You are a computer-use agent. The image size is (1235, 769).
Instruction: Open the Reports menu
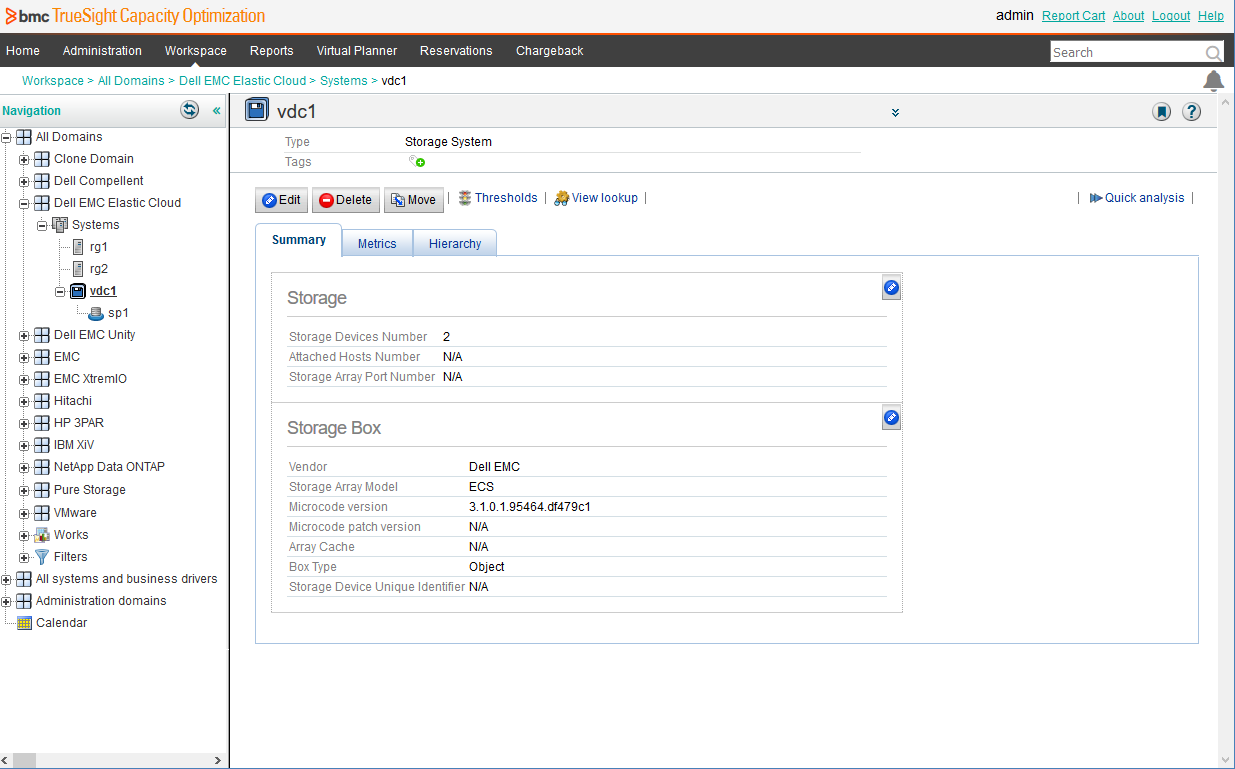[272, 51]
